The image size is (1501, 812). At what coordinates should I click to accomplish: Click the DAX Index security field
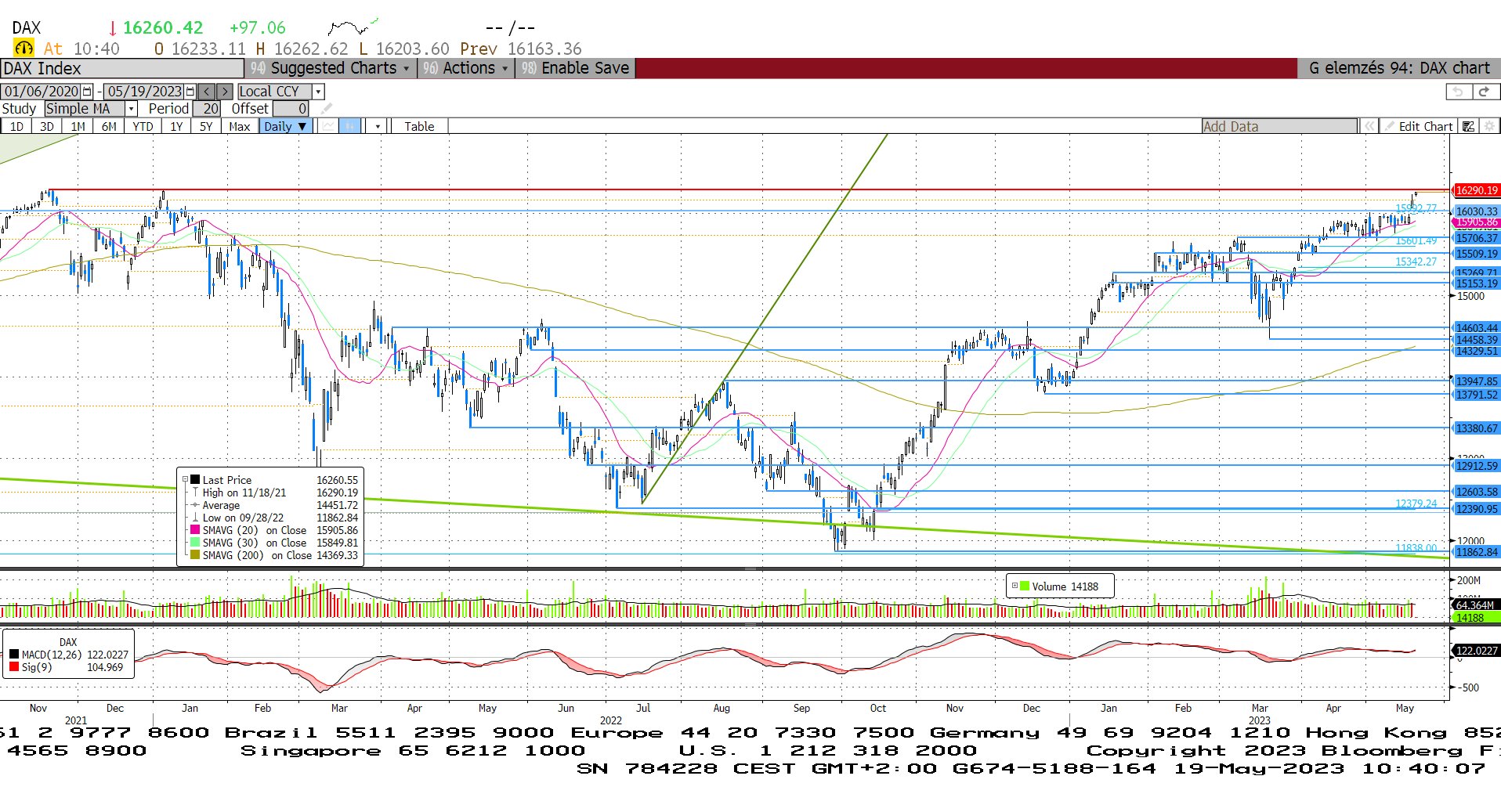pos(122,68)
